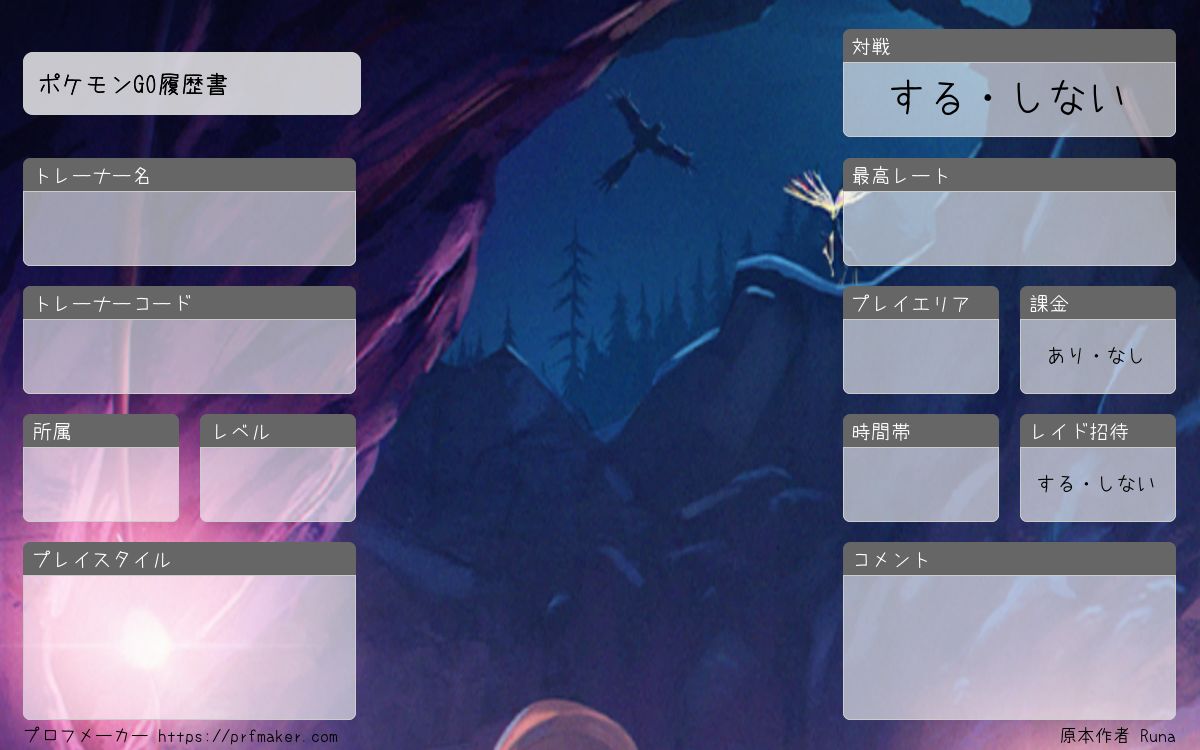Click the プレイエリア field
The height and width of the screenshot is (750, 1200).
coord(920,356)
